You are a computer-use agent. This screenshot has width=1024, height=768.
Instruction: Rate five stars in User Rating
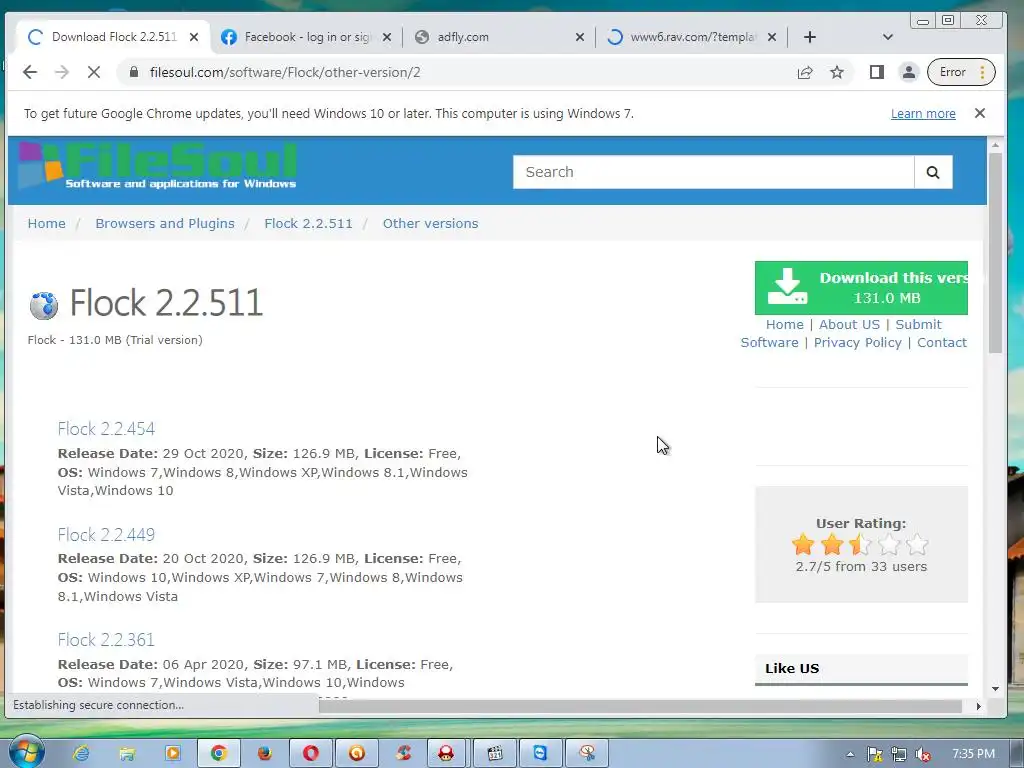click(x=918, y=544)
